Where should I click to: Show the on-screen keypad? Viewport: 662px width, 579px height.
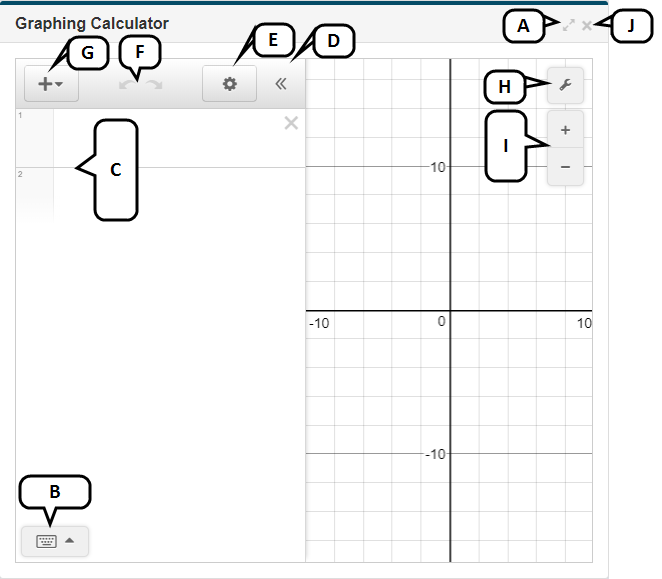tap(54, 541)
